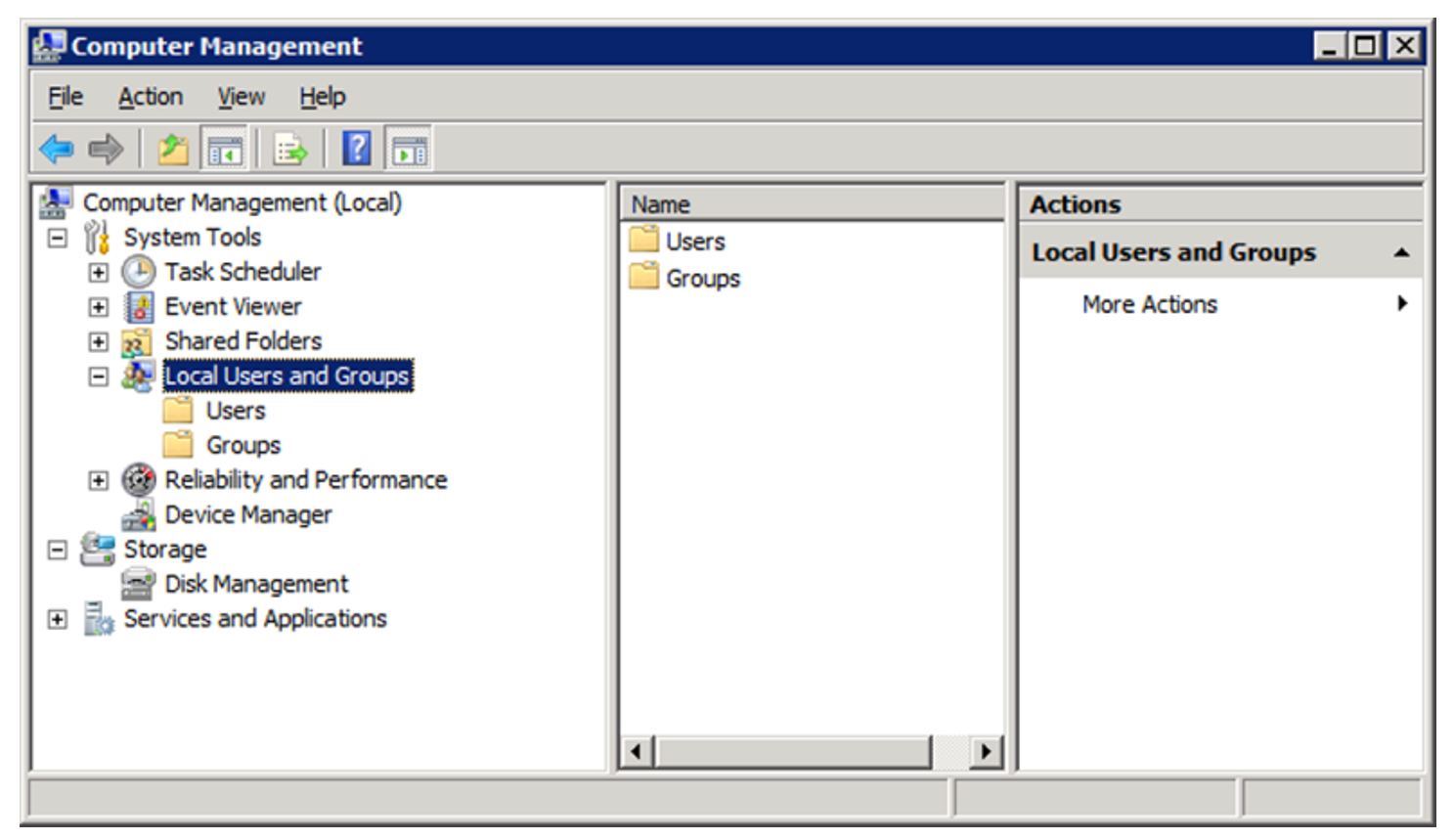Image resolution: width=1455 pixels, height=840 pixels.
Task: Select the System Tools label
Action: (x=193, y=238)
